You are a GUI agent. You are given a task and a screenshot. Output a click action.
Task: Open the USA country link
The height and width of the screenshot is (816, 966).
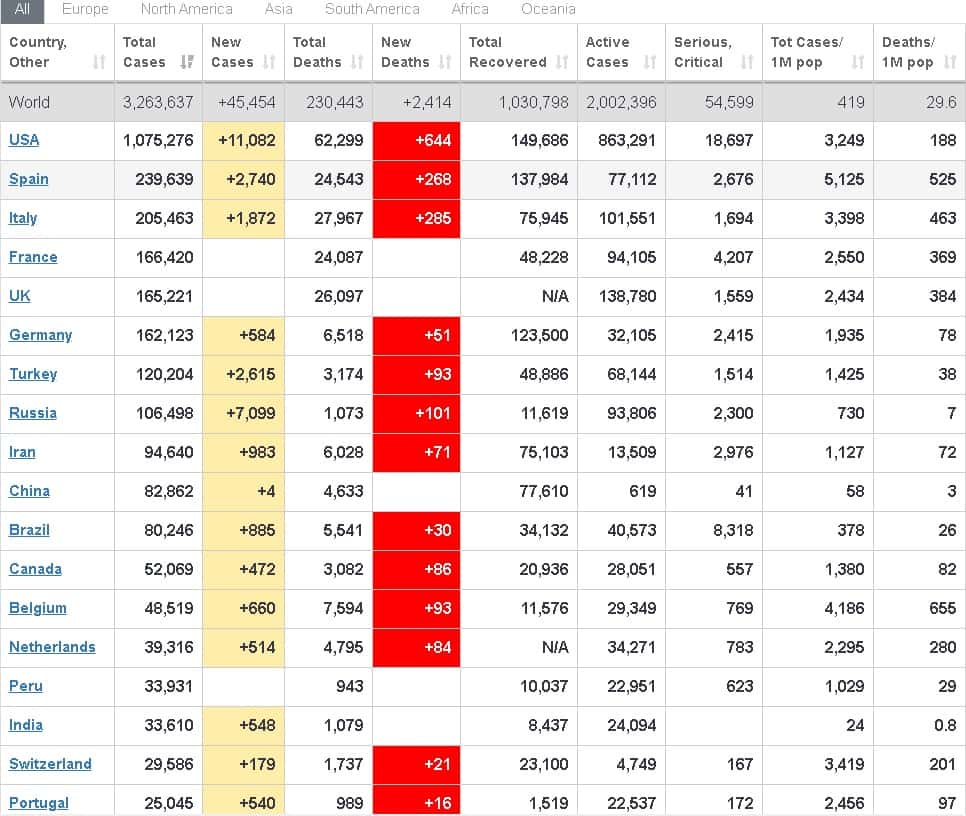[24, 140]
